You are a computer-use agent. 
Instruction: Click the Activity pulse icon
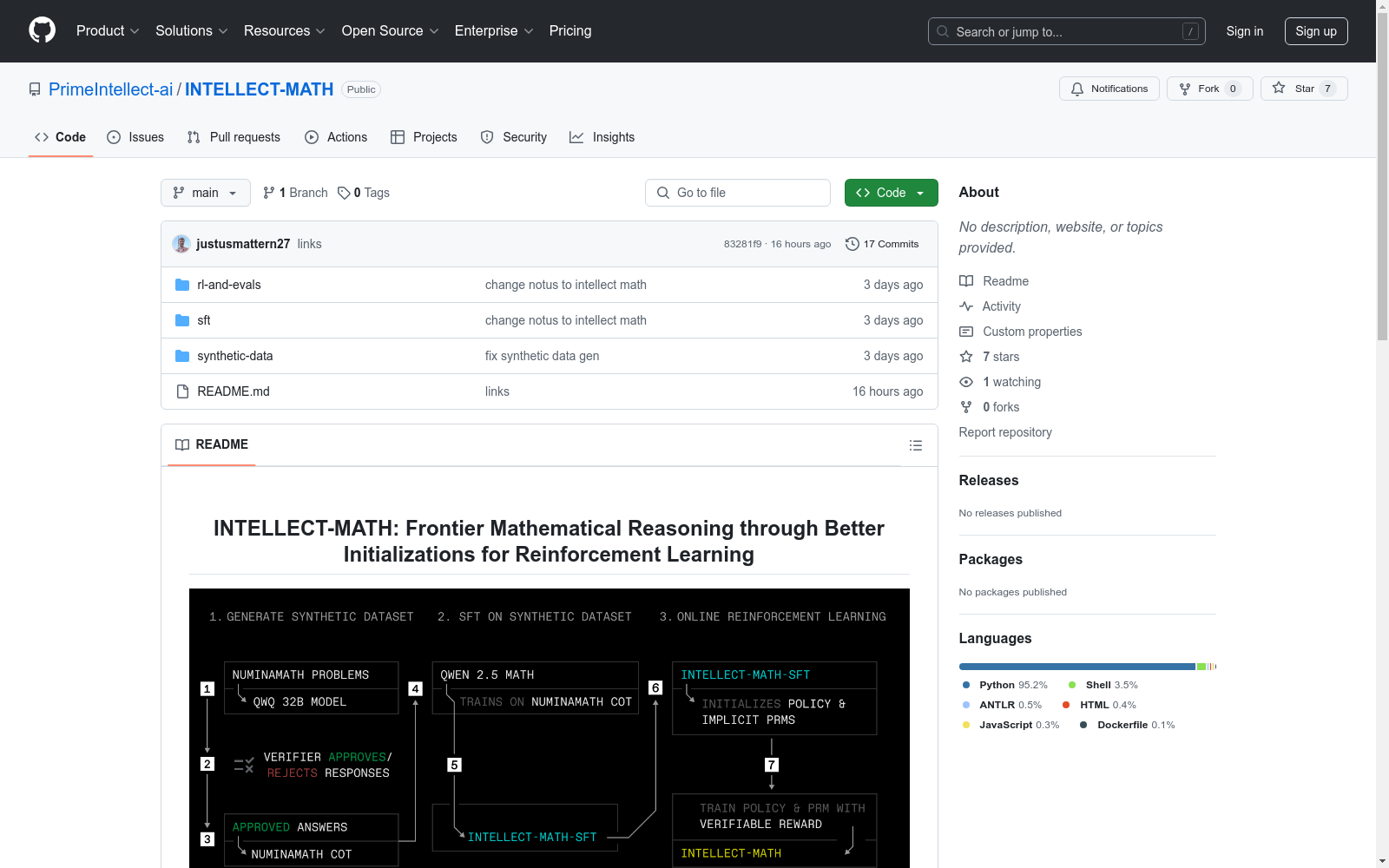pos(966,306)
